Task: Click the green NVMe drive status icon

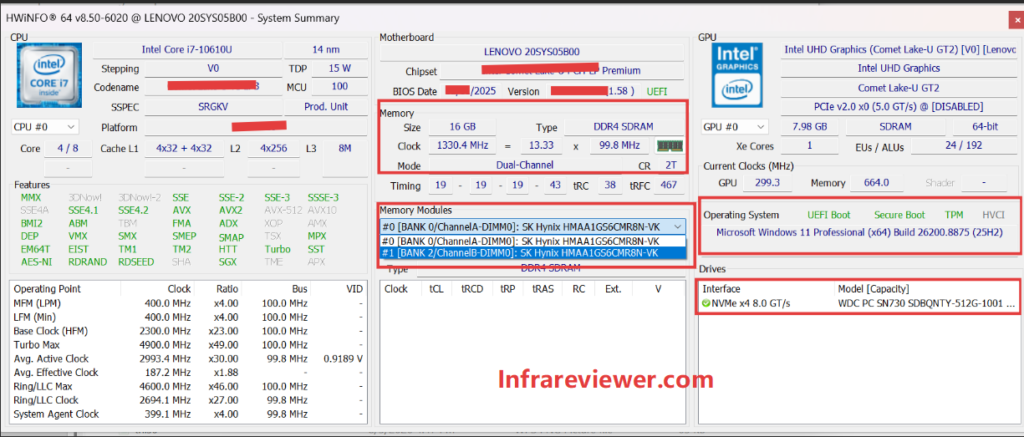Action: pos(706,303)
